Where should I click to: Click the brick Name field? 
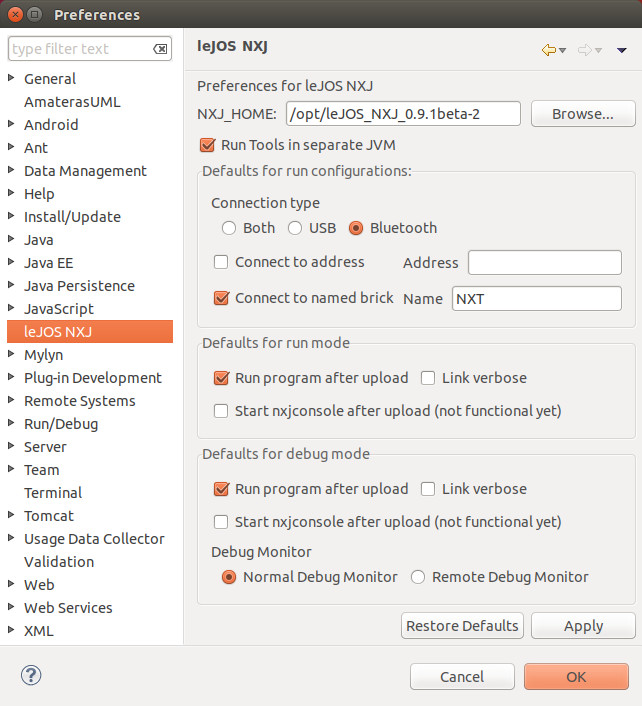(537, 299)
